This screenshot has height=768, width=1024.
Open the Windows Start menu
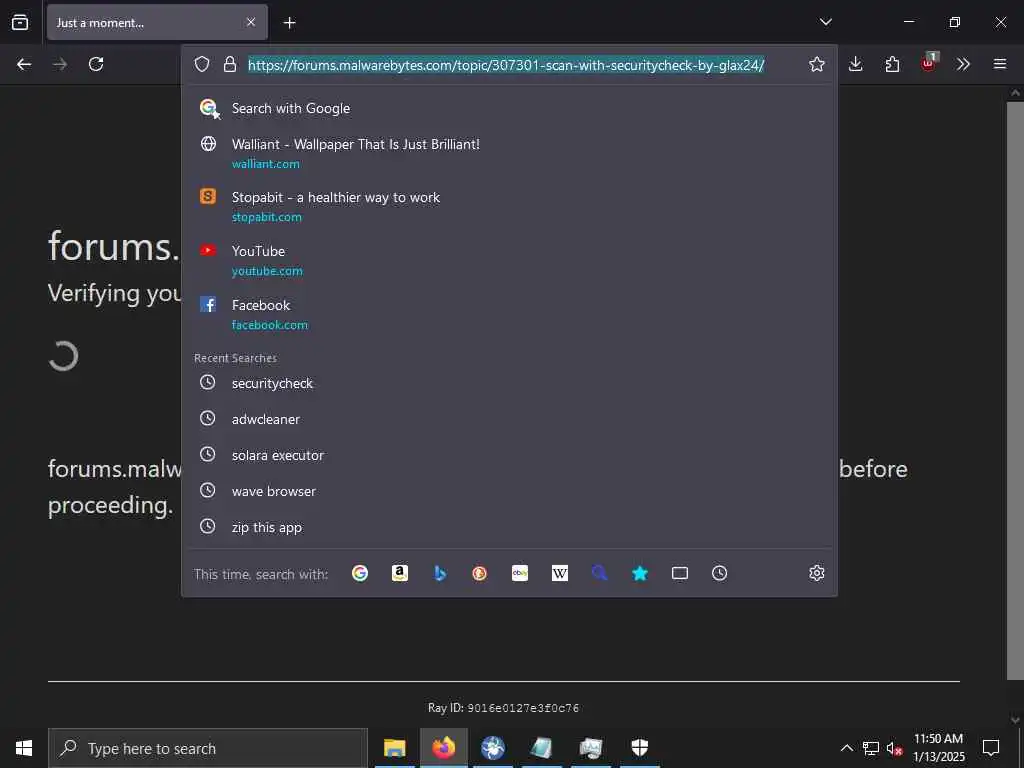click(24, 748)
